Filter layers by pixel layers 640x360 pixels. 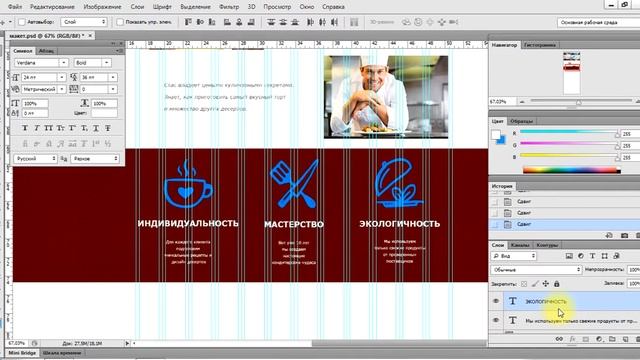click(x=569, y=256)
